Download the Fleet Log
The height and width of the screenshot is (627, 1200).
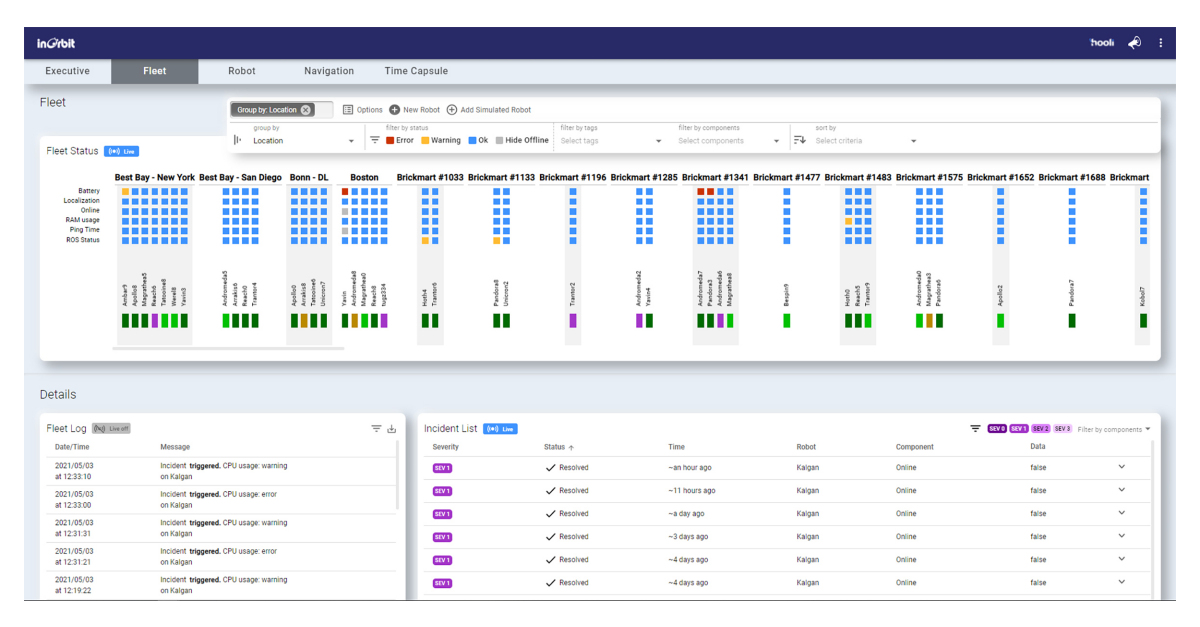pos(392,428)
